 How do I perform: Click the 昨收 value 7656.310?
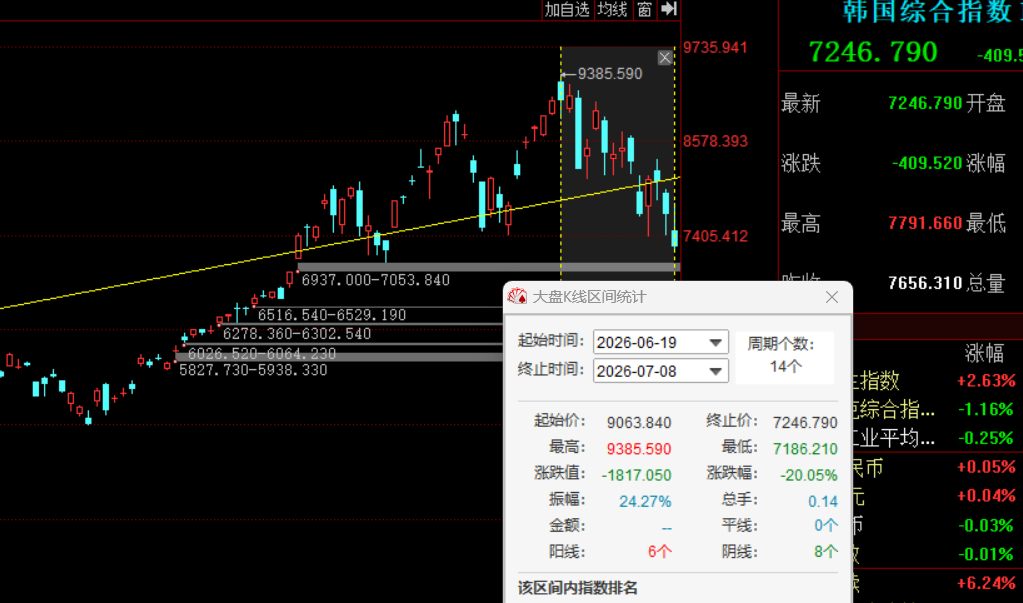coord(925,283)
